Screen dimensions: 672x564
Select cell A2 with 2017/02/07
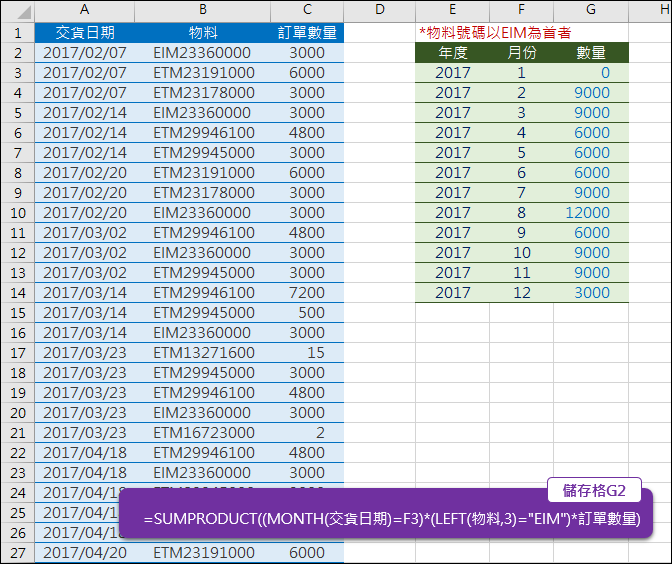[84, 53]
